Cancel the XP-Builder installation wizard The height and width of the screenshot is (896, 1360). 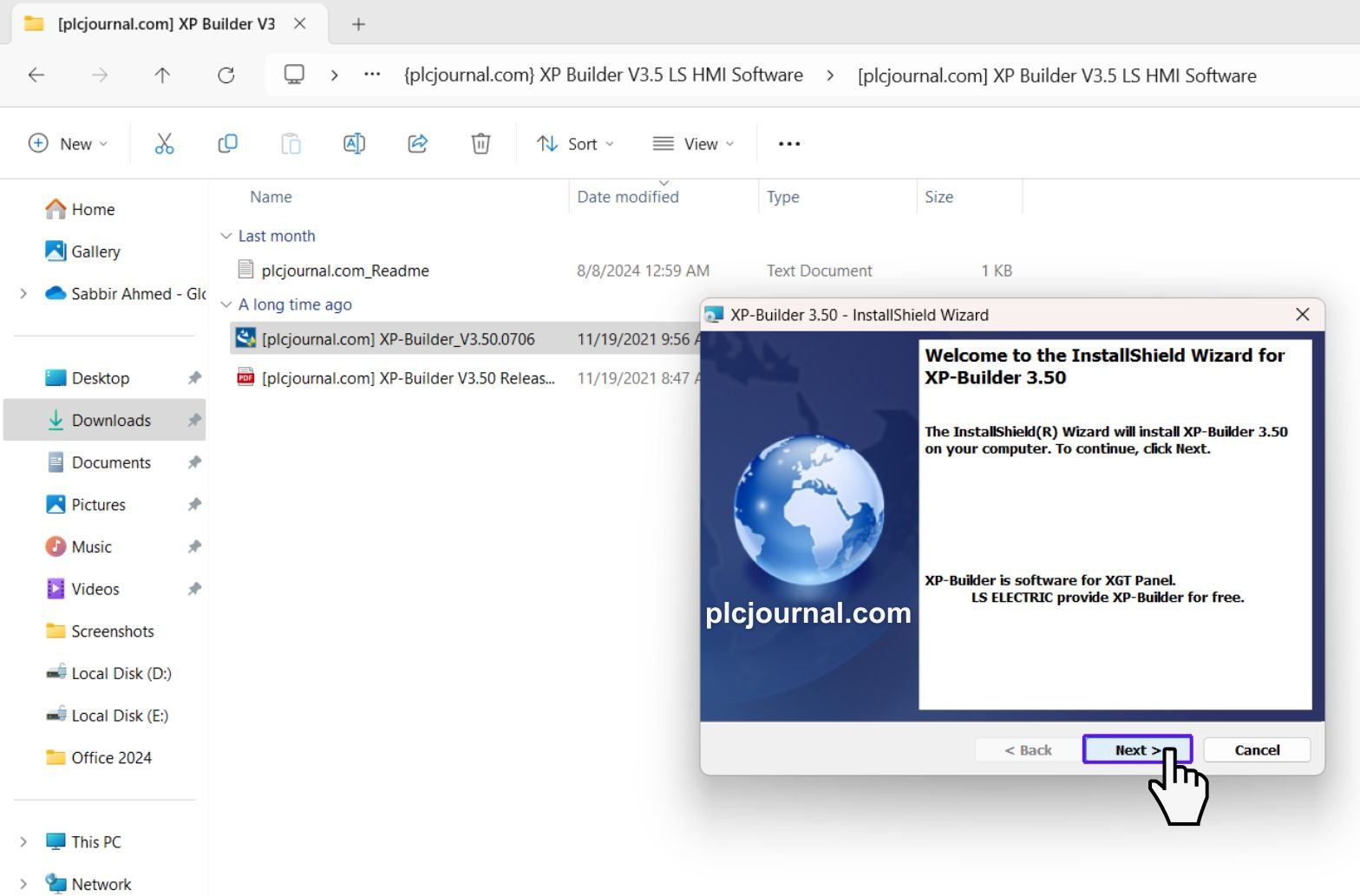(1257, 750)
